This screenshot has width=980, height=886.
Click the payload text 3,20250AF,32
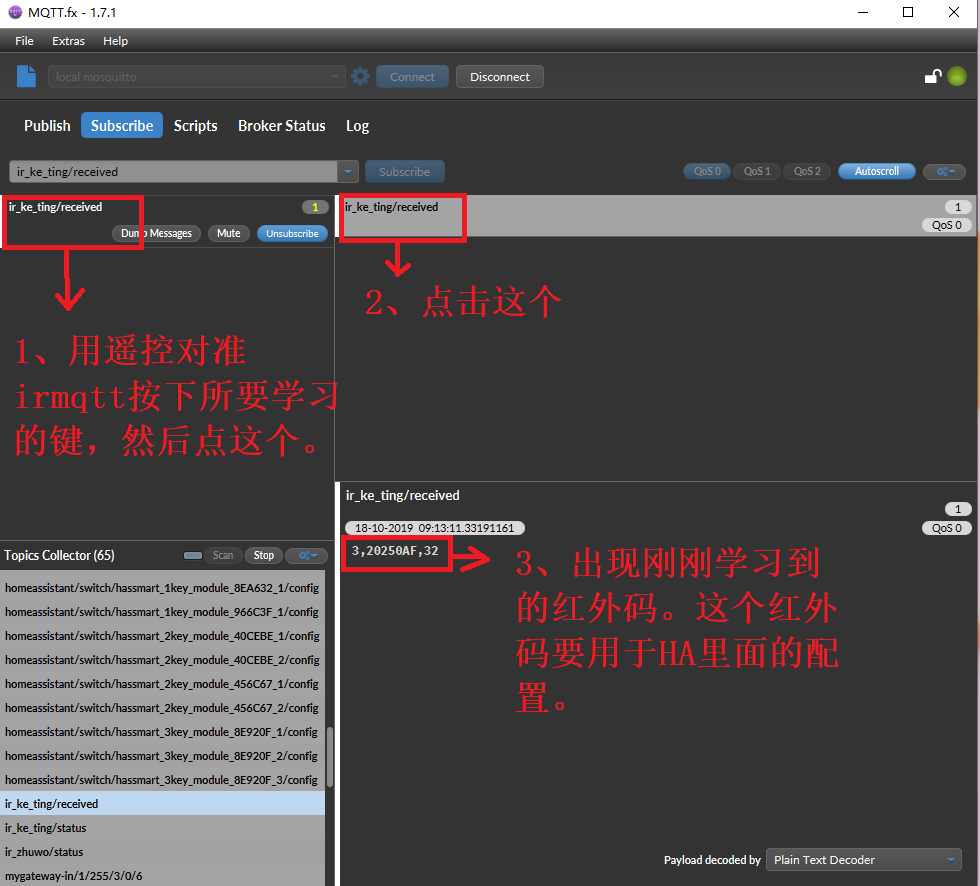[395, 551]
